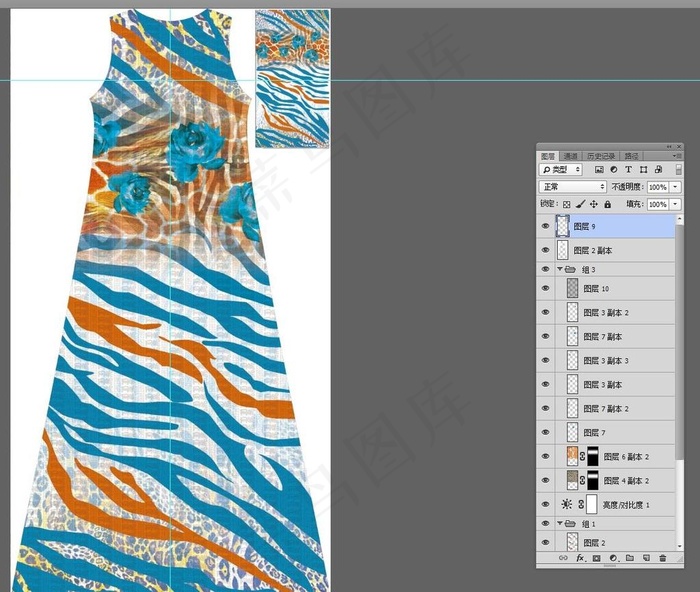Screen dimensions: 700x592
Task: Click the lock image pixels brush icon
Action: [x=580, y=204]
